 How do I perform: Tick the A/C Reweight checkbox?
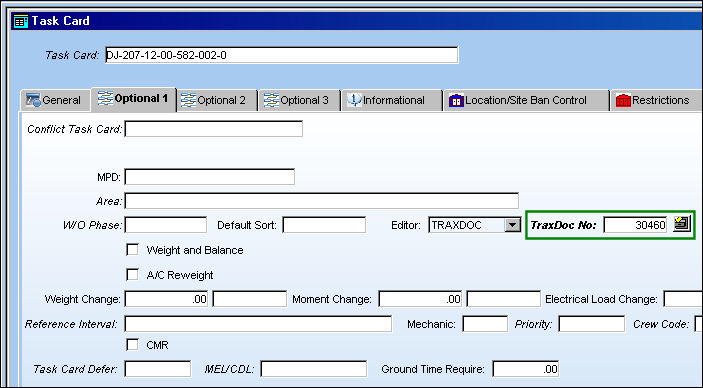tap(132, 275)
